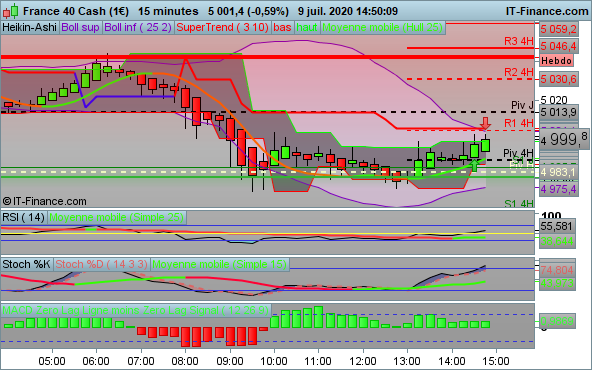Click the red 'bas' SuperTrend label

coord(282,28)
